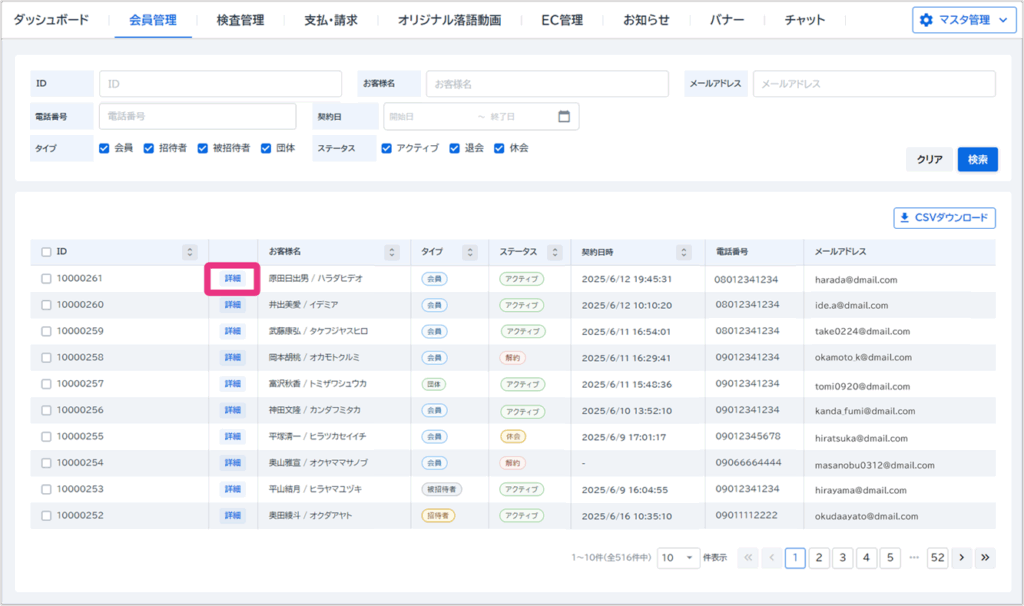Screen dimensions: 1024x606
Task: Select the row checkbox for ID 10000261
Action: click(x=46, y=279)
